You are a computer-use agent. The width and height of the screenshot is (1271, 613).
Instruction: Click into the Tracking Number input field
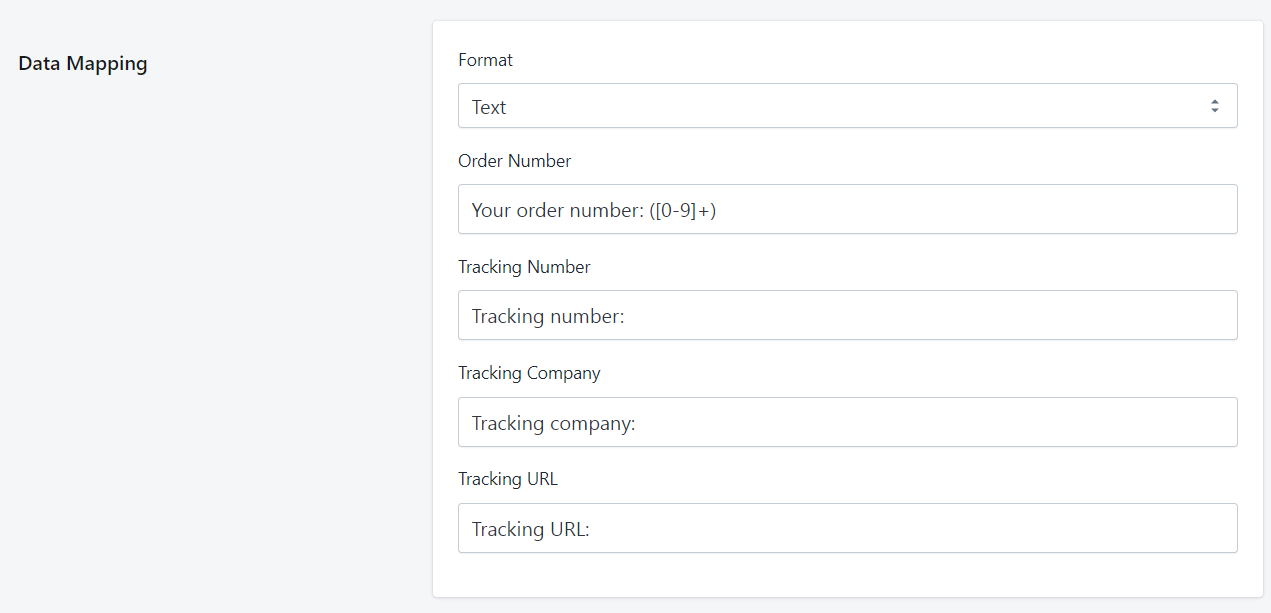[x=847, y=315]
